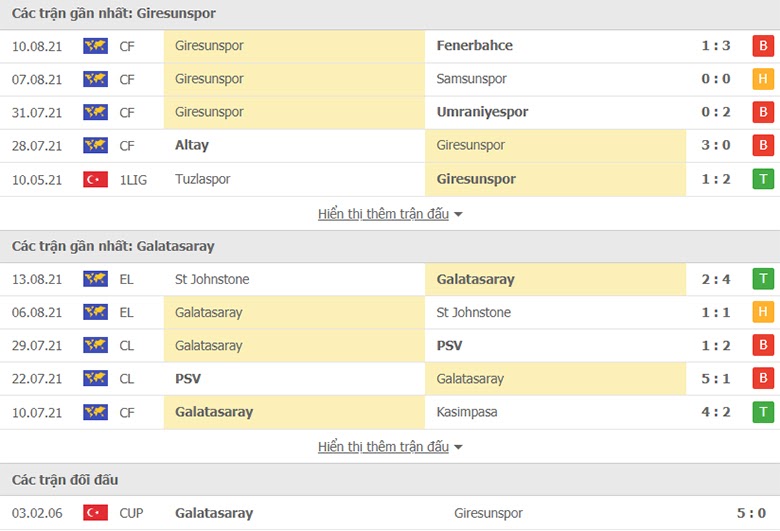780x531 pixels.
Task: Click the red B badge on Giresunspor–Fenerbahce row
Action: [763, 46]
